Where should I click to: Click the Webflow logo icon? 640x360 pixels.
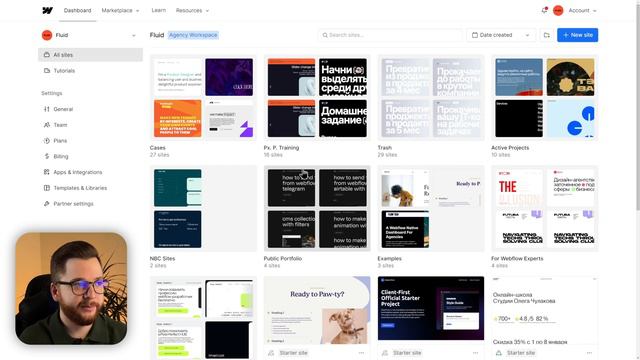(x=48, y=11)
